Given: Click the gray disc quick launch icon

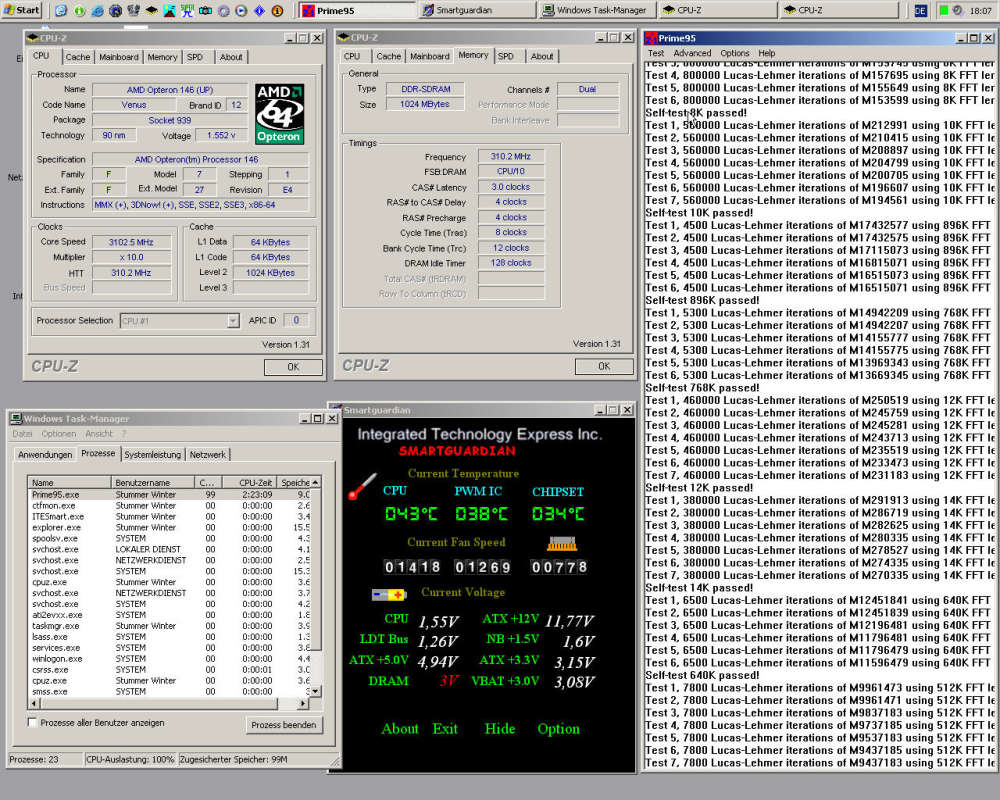Looking at the screenshot, I should point(224,10).
